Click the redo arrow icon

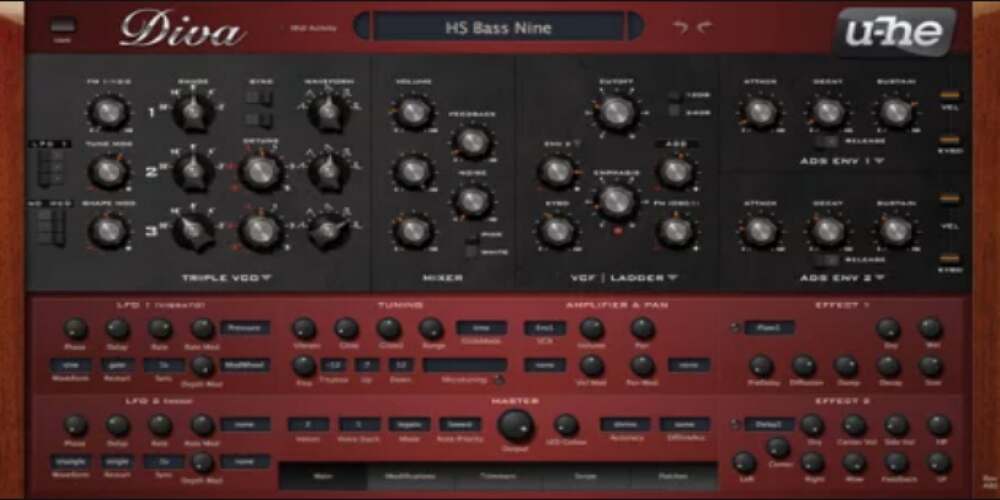(x=705, y=27)
